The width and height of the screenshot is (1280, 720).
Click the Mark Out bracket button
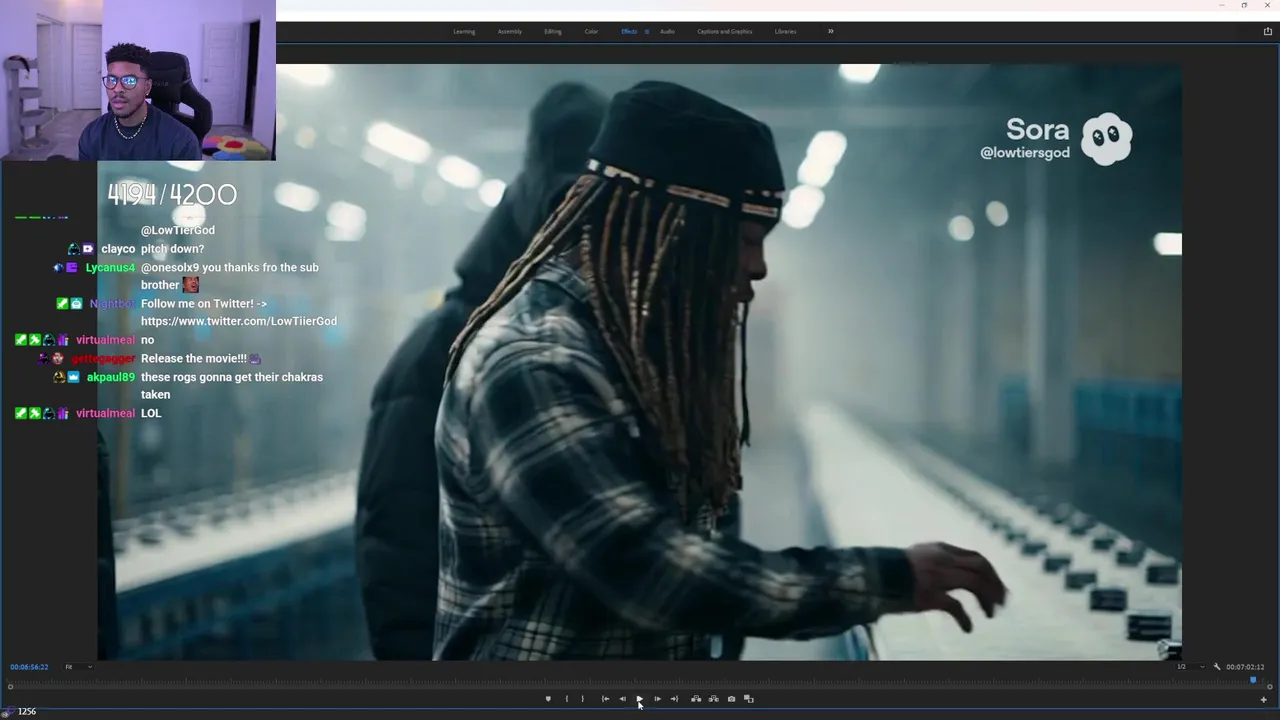pos(583,699)
